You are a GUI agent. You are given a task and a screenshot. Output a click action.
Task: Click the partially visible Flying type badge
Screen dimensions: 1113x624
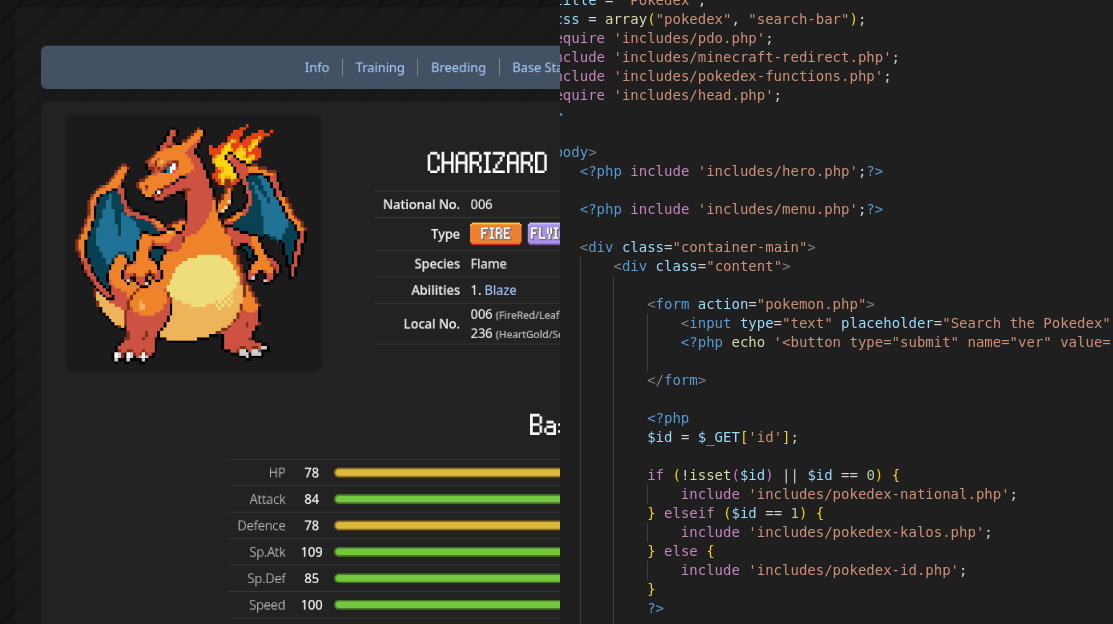(544, 234)
